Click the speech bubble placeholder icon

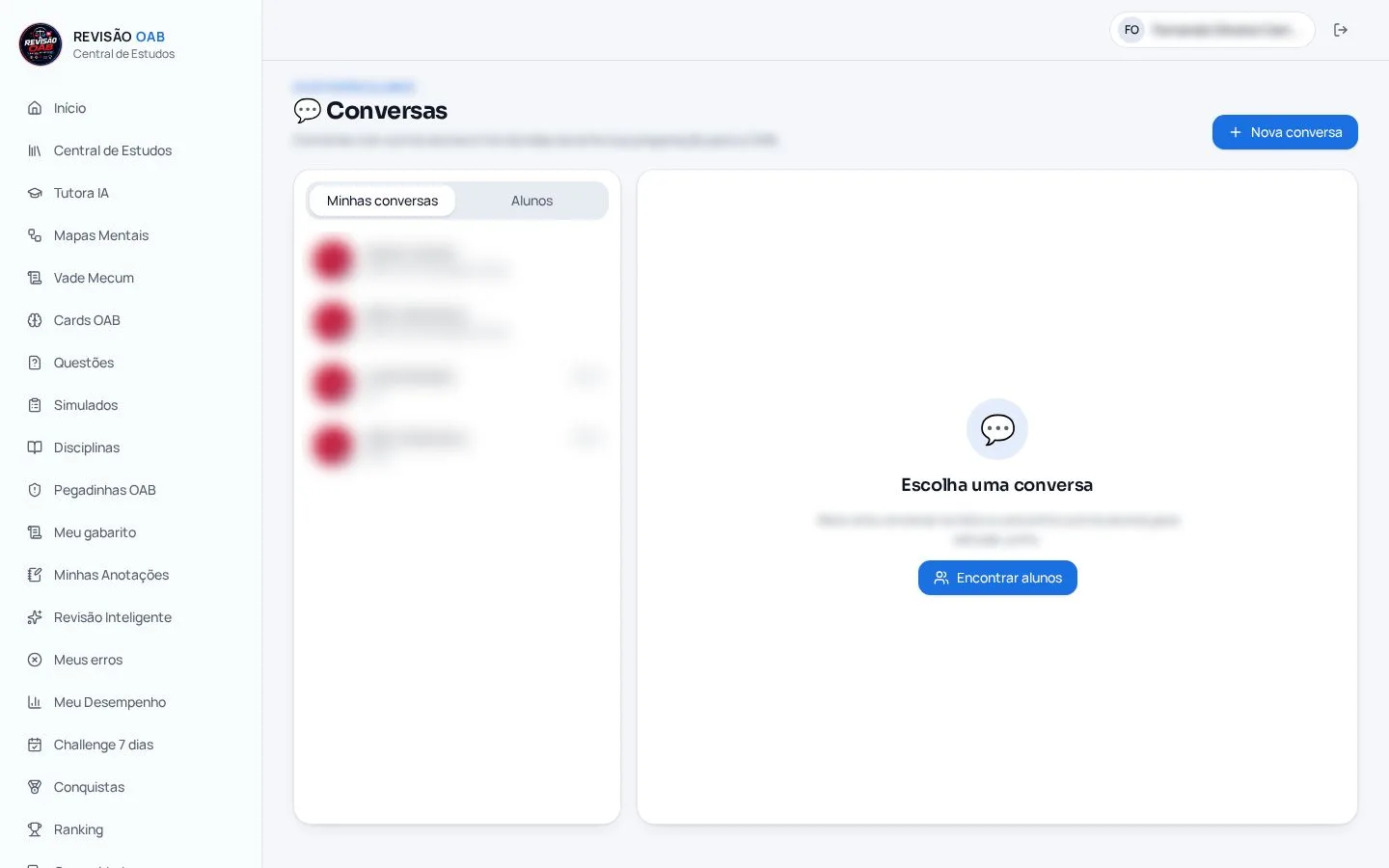[x=997, y=429]
